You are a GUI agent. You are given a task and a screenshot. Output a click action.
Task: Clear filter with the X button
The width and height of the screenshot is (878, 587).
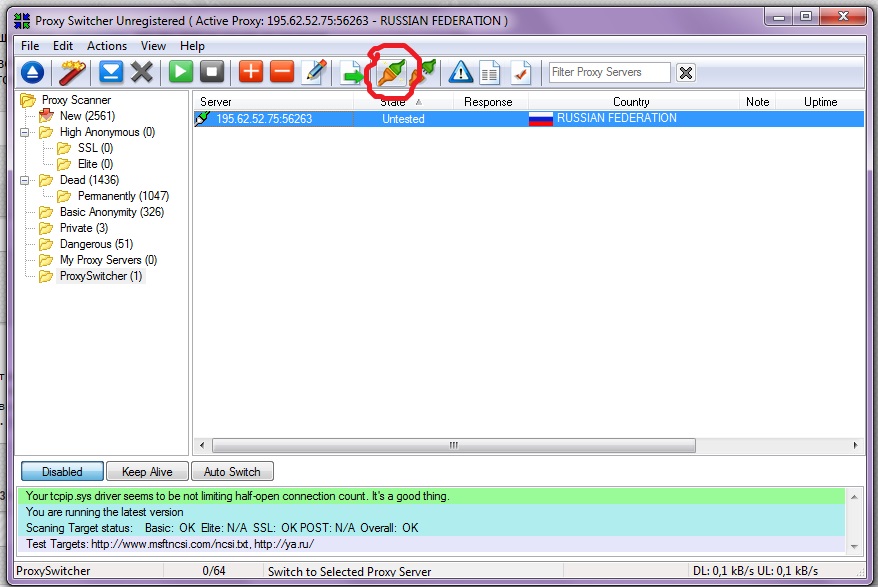[685, 72]
